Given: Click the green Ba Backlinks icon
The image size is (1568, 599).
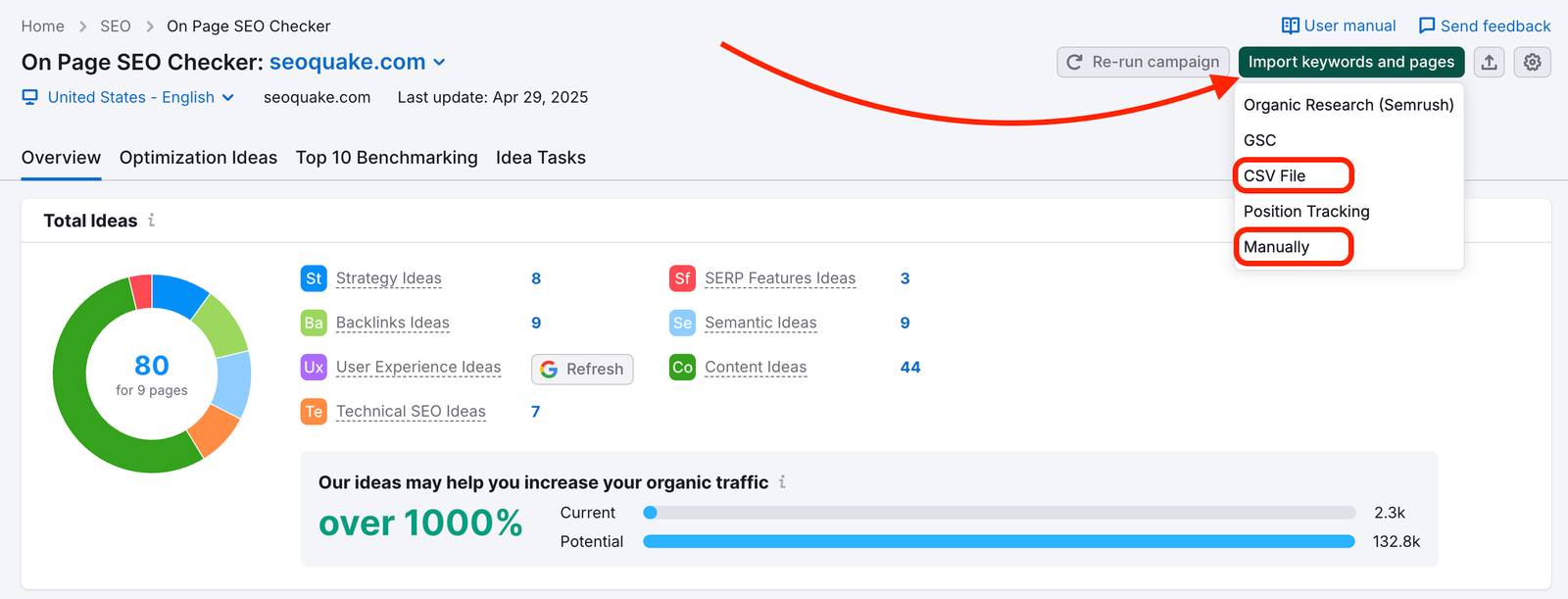Looking at the screenshot, I should (314, 323).
